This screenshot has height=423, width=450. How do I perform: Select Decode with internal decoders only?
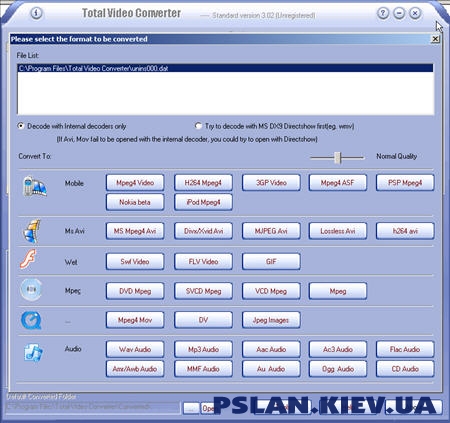(21, 126)
